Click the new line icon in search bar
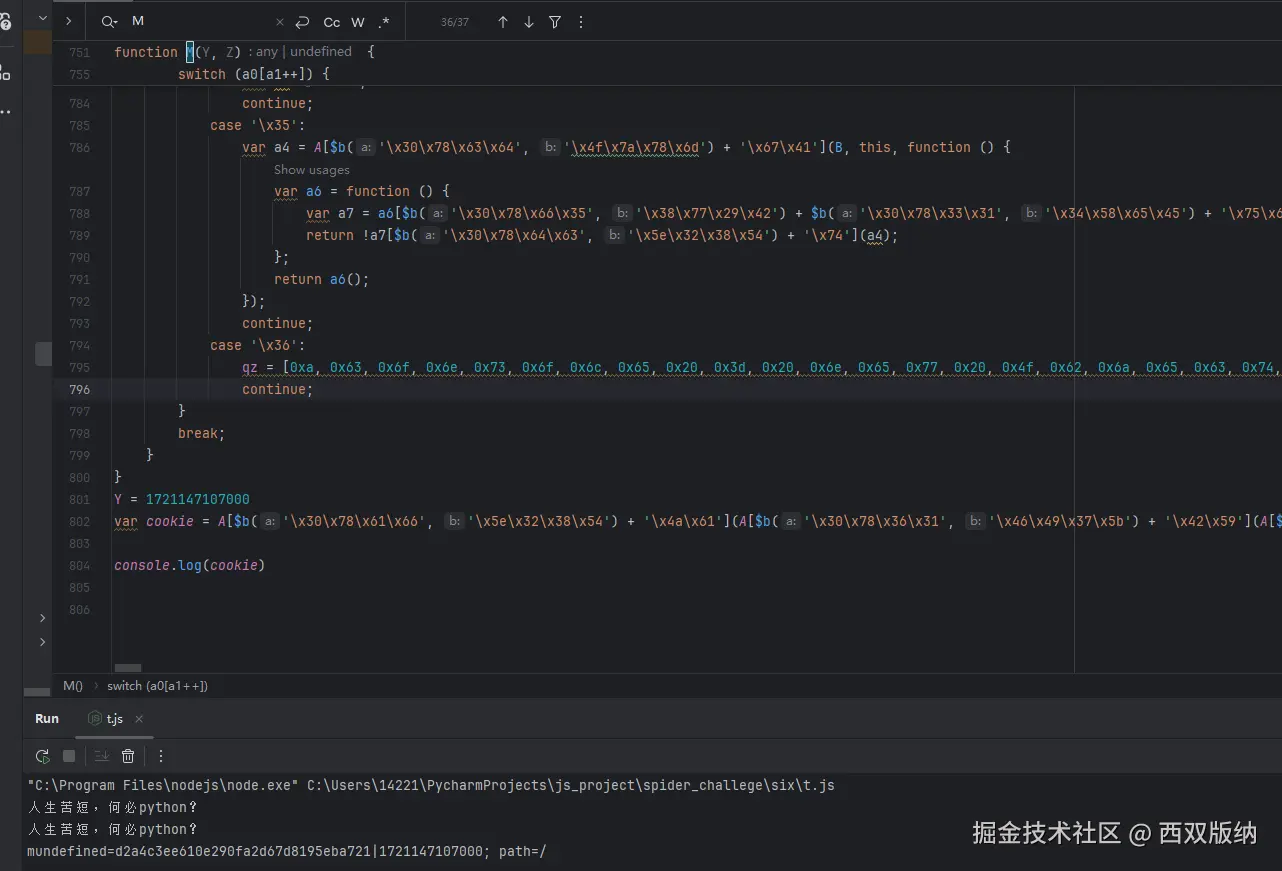Screen dimensions: 1282x871 click(302, 22)
